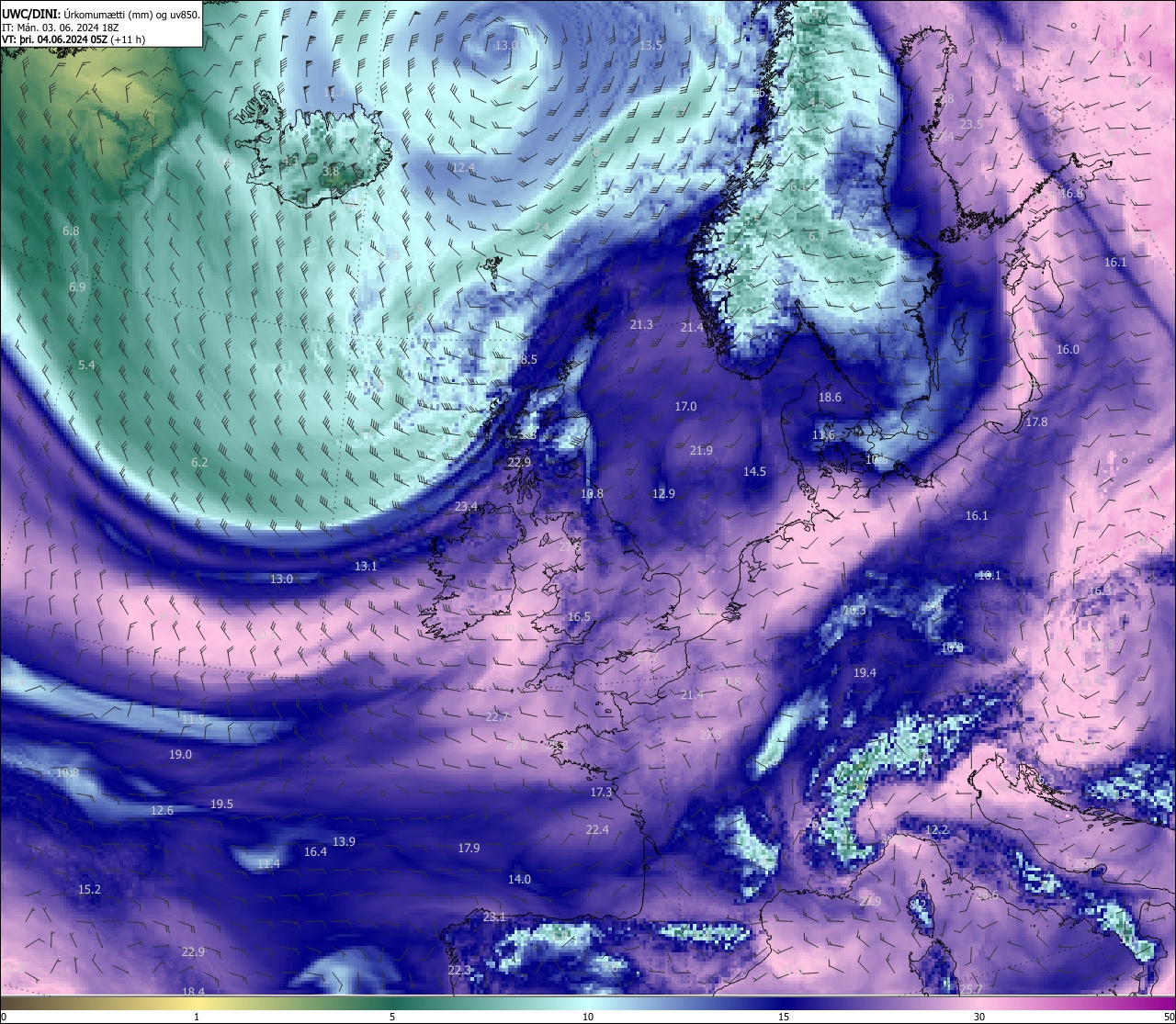
Task: Click the 23.4 value near Ireland
Action: click(466, 507)
